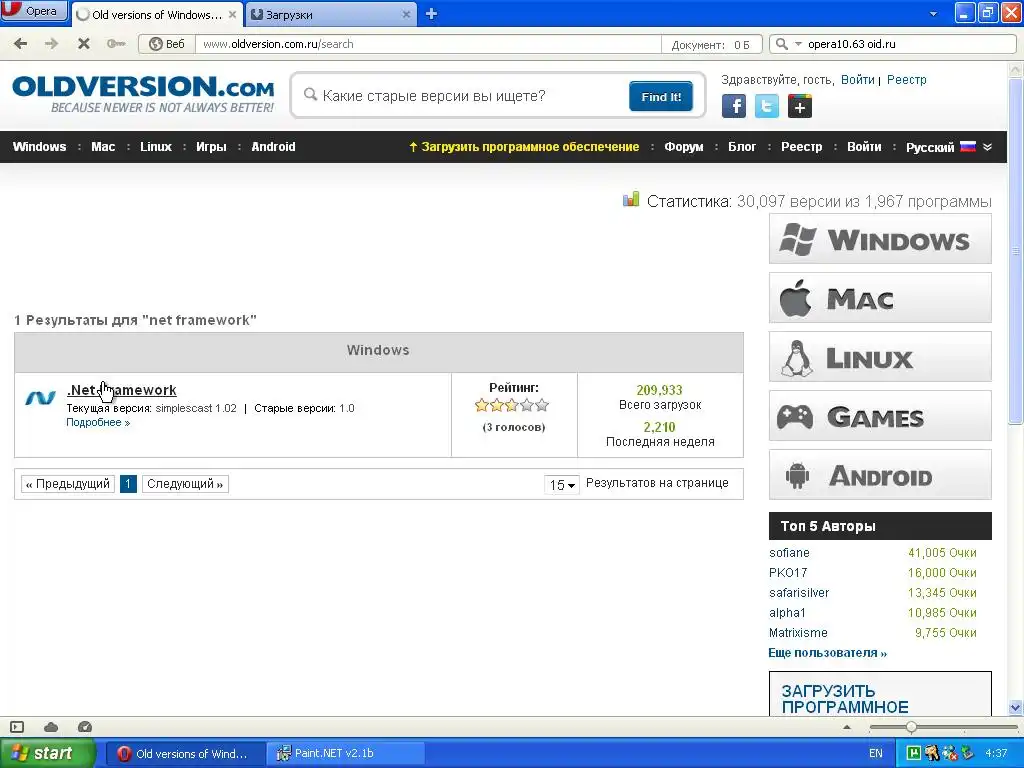Click the EN language indicator in tray
Viewport: 1024px width, 768px height.
pyautogui.click(x=875, y=753)
